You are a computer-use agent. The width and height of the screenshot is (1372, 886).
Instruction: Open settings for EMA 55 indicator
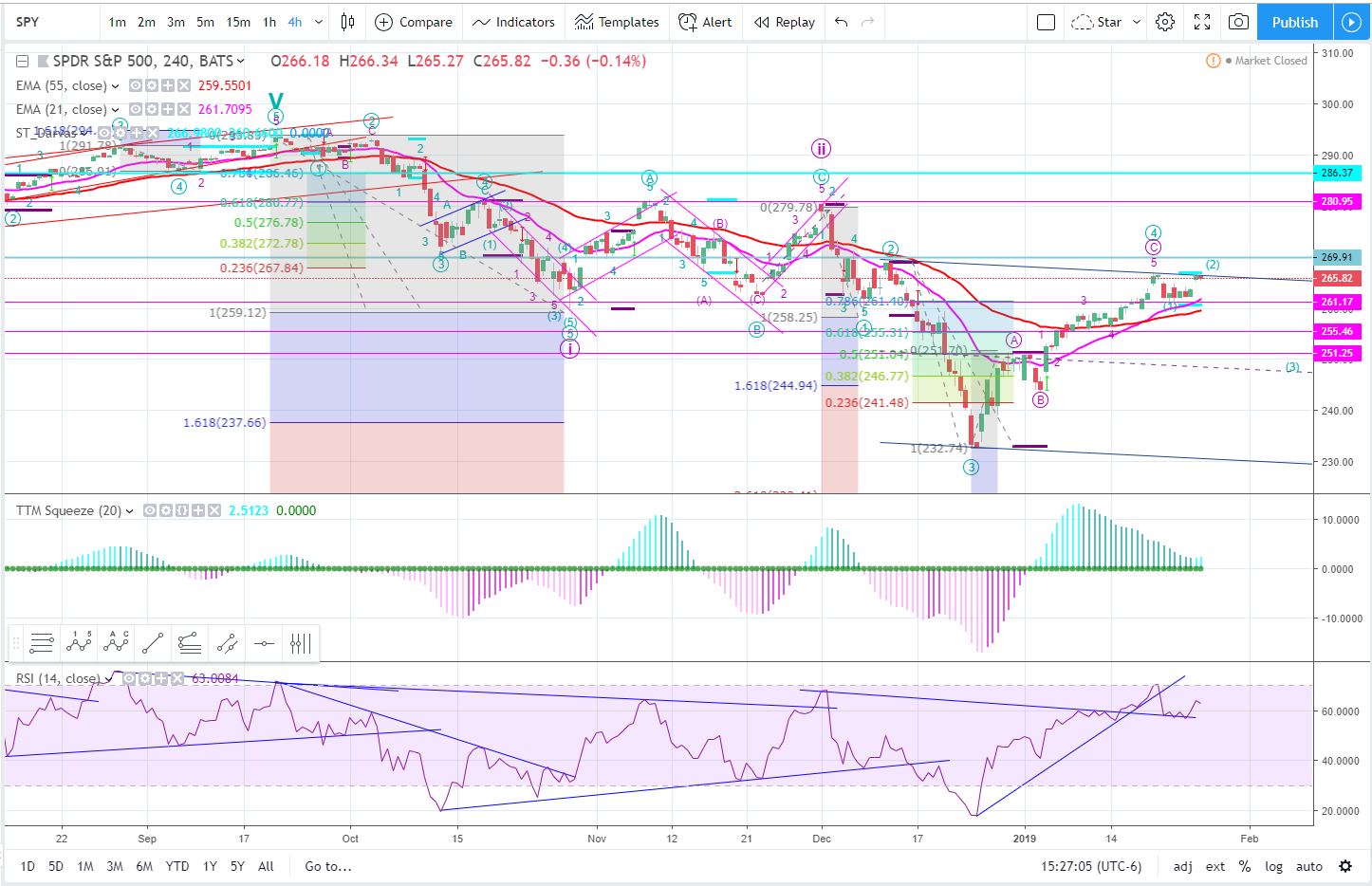pyautogui.click(x=152, y=85)
